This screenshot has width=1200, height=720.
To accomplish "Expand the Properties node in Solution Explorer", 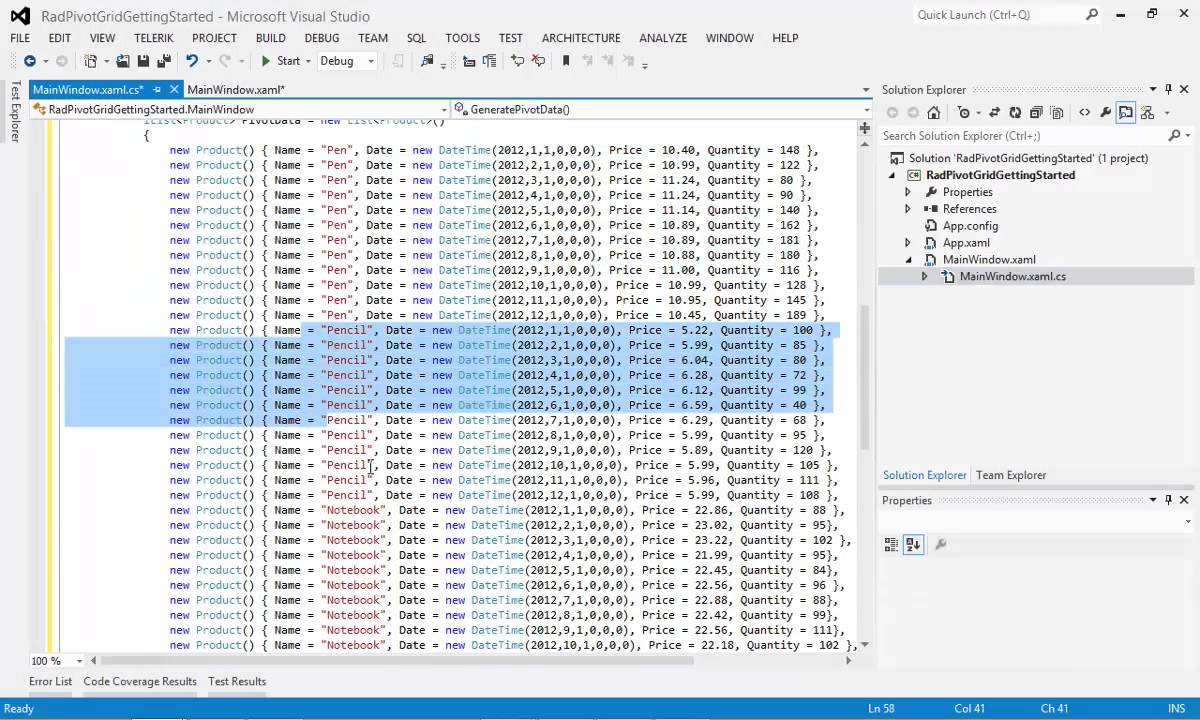I will pyautogui.click(x=908, y=192).
